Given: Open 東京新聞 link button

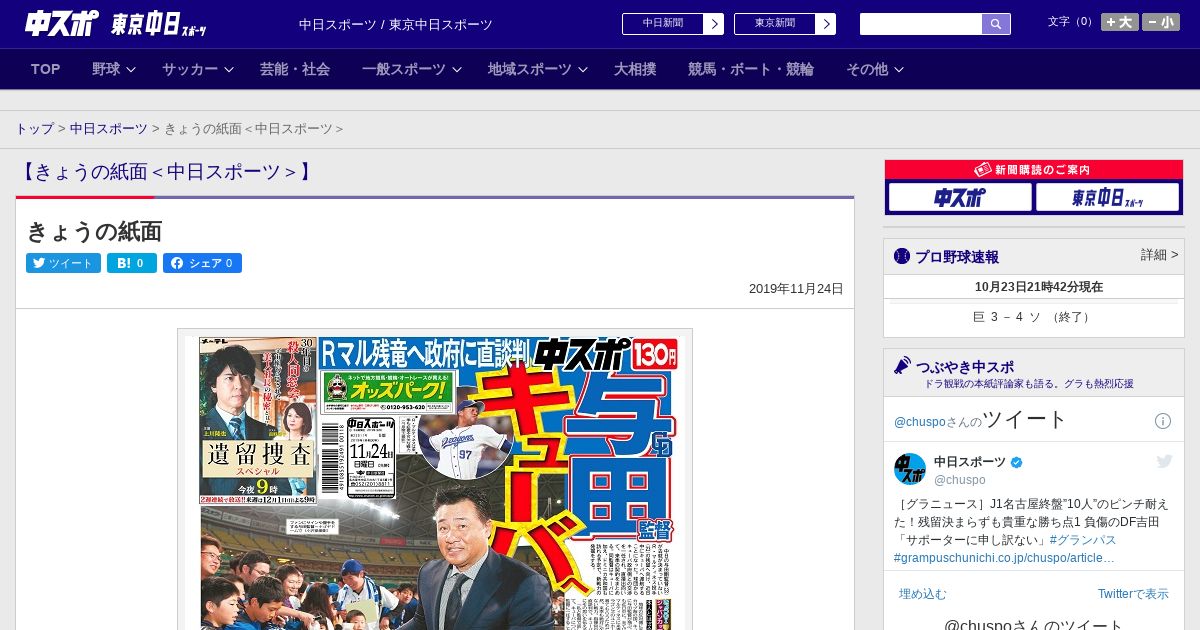Looking at the screenshot, I should (774, 24).
